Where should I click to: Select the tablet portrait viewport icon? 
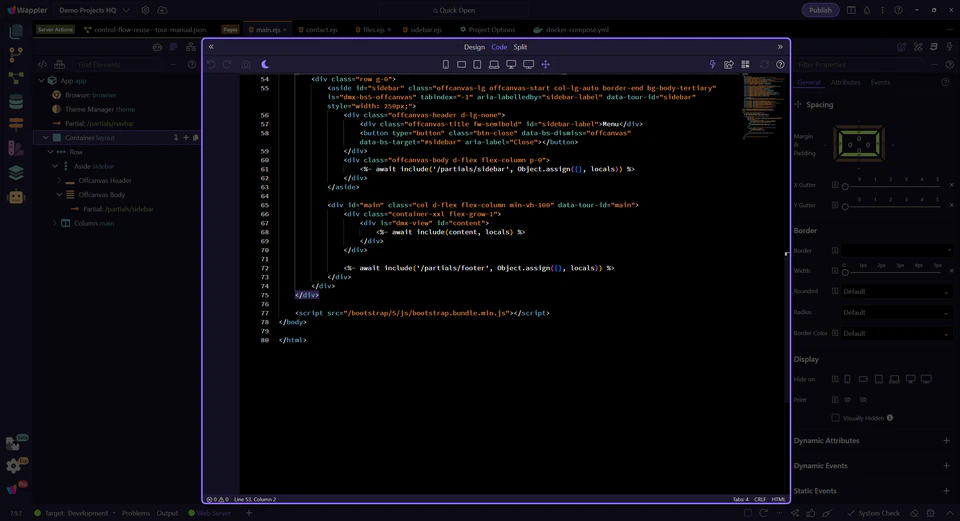(478, 64)
